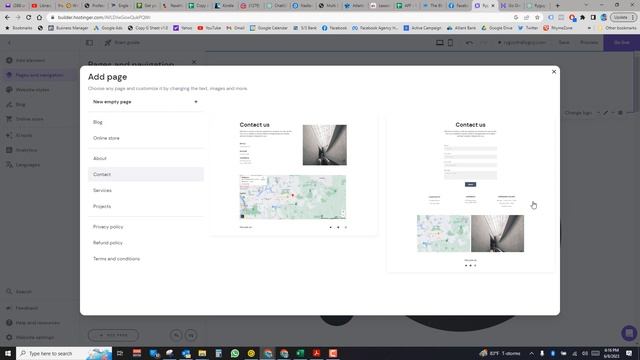Screen dimensions: 640x360
Task: Reload the browser page
Action: pos(29,18)
